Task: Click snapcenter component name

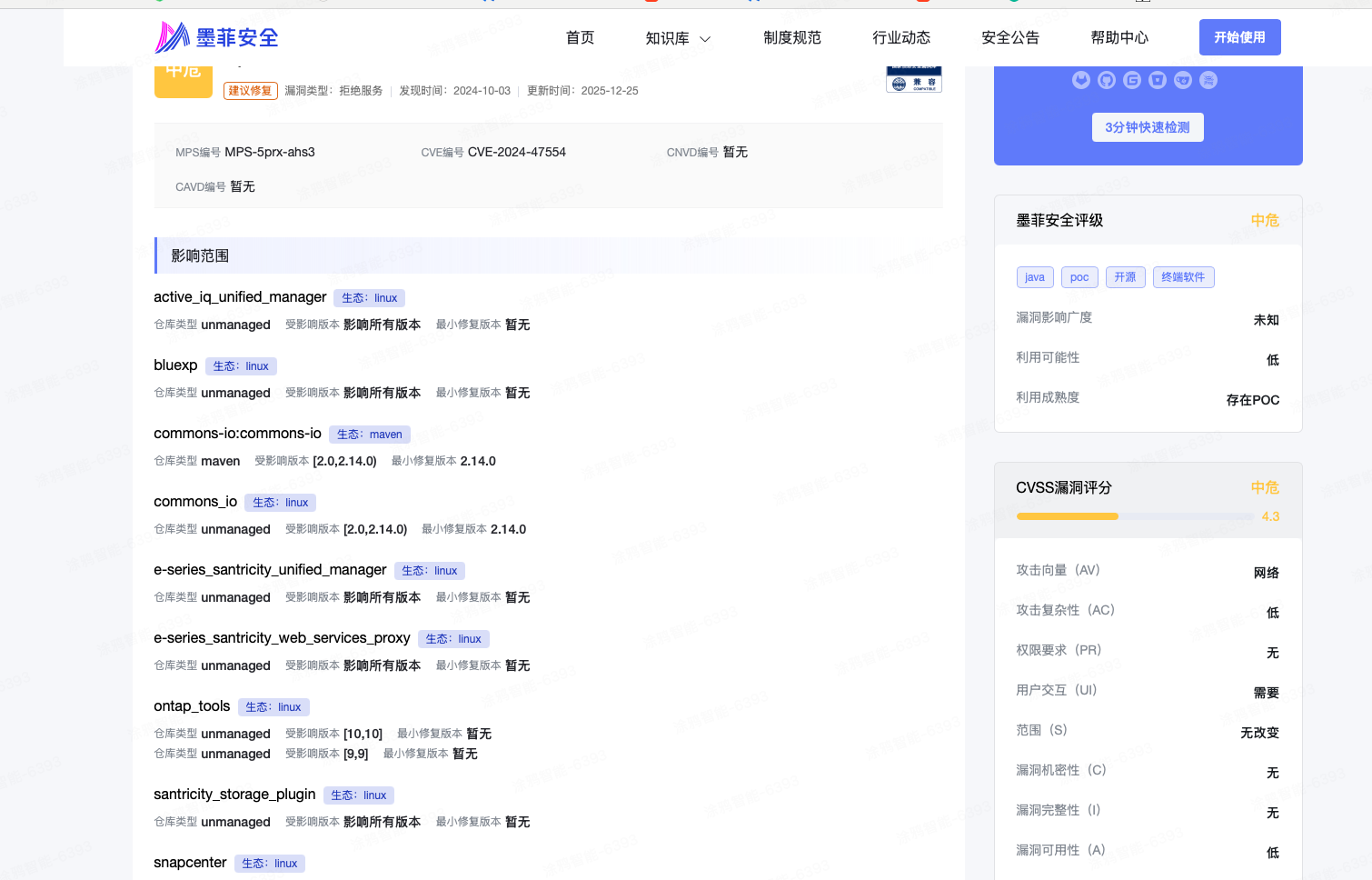Action: coord(190,863)
